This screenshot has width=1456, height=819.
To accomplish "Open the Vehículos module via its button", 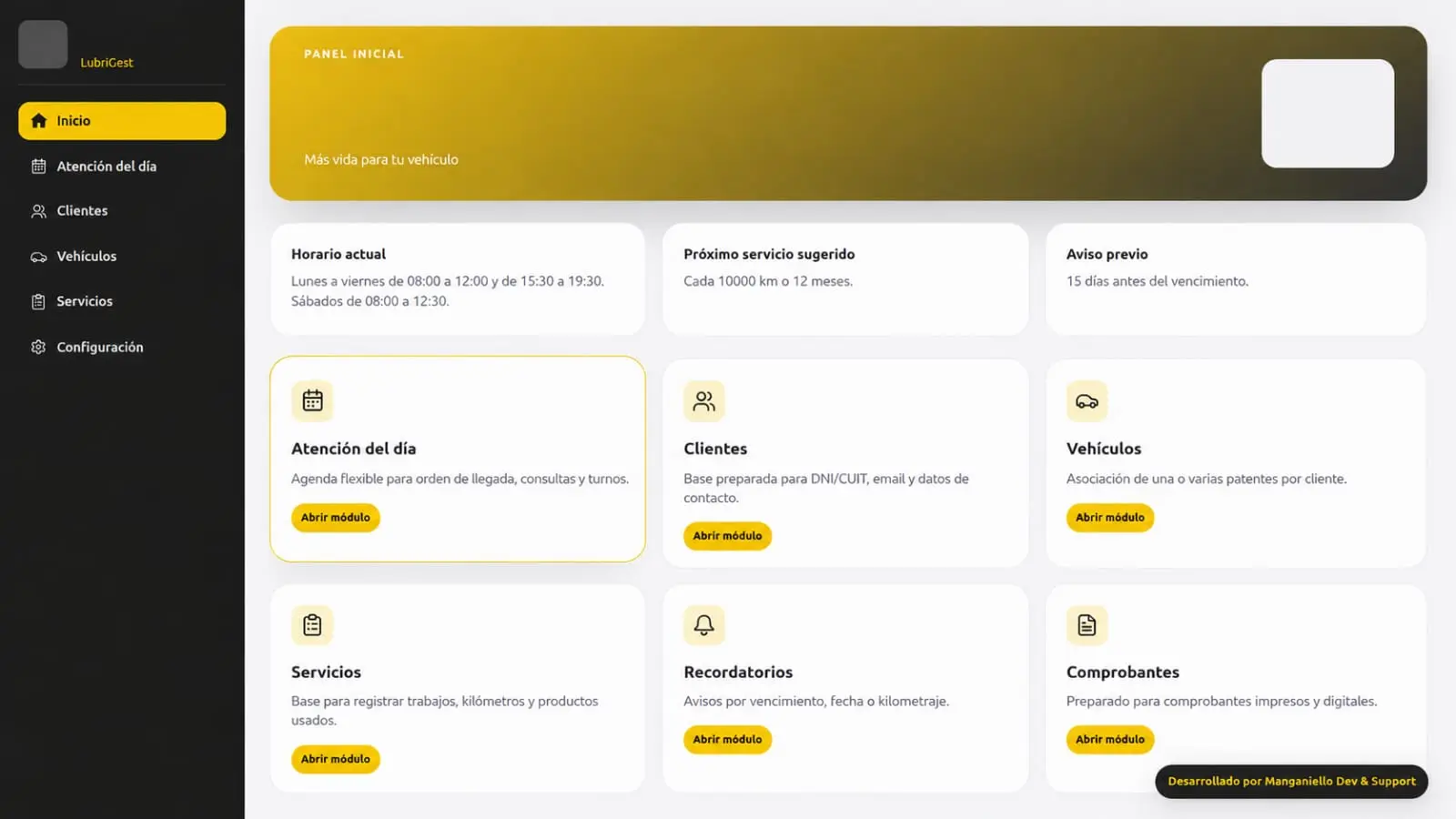I will pos(1110,517).
